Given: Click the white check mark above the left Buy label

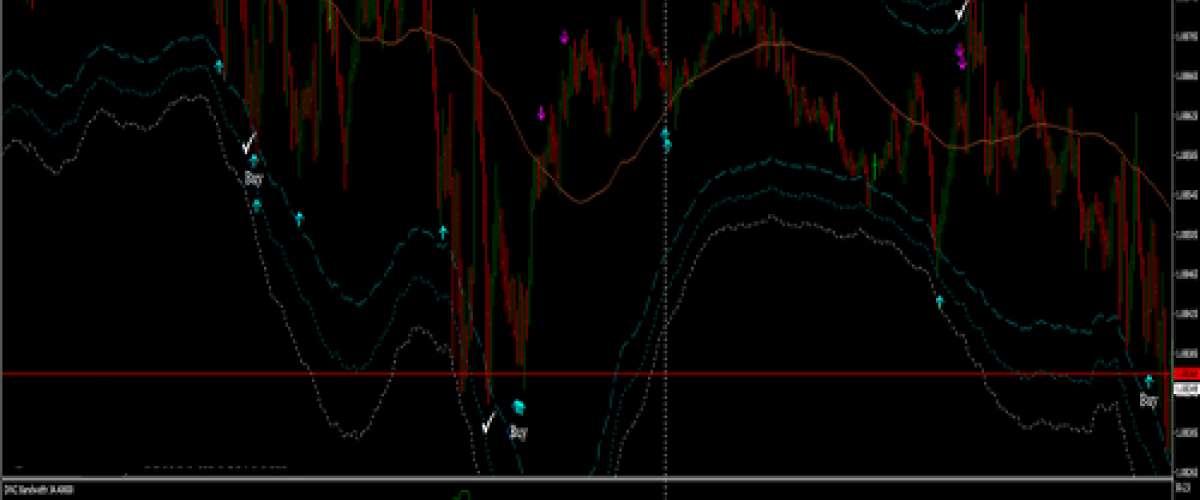Looking at the screenshot, I should [x=249, y=141].
